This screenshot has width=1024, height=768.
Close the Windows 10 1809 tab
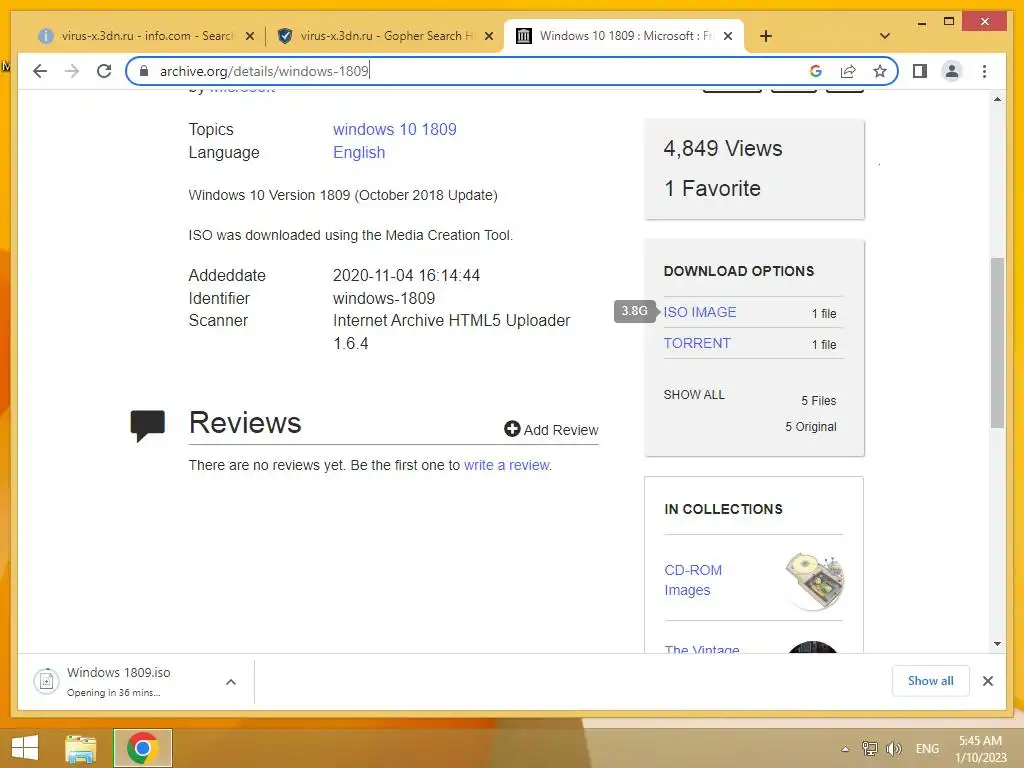click(728, 37)
